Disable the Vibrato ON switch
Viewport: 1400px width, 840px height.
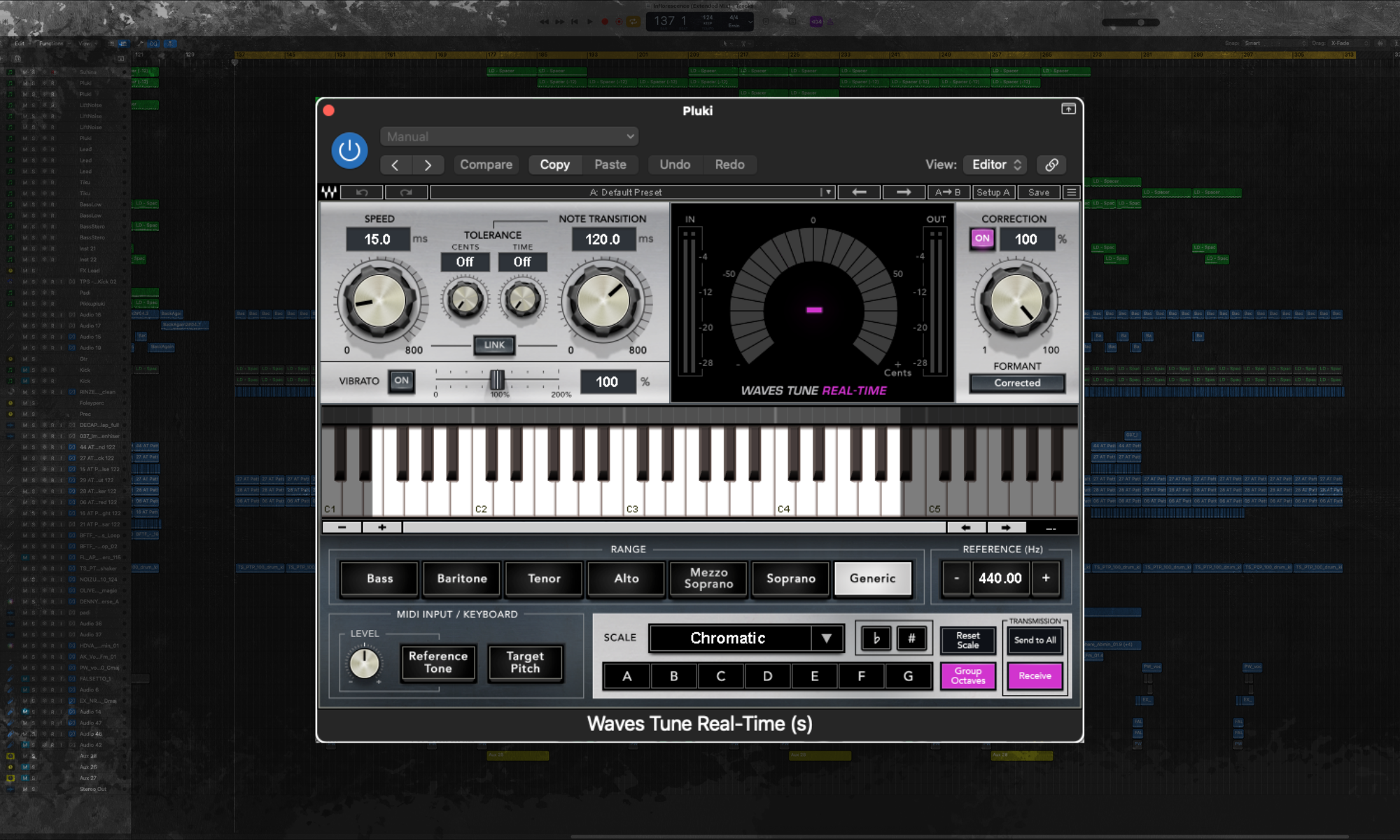pyautogui.click(x=401, y=381)
